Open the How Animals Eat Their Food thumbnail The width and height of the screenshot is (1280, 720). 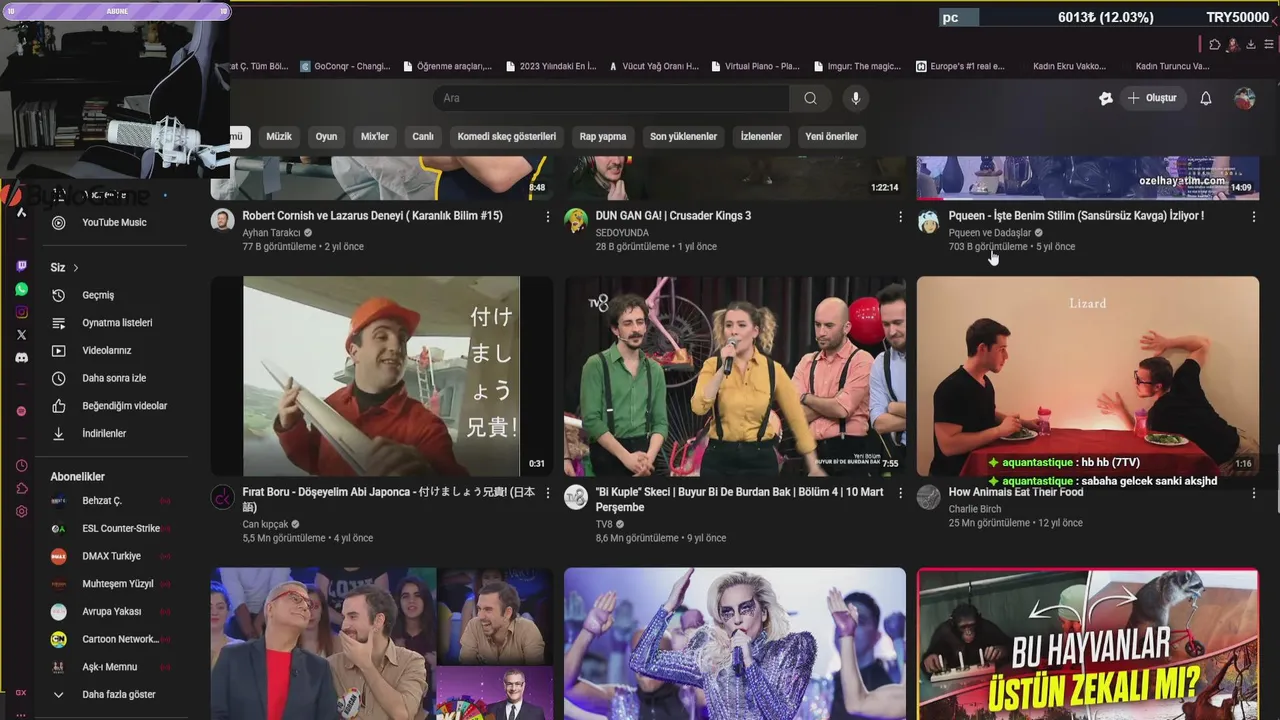(1088, 376)
